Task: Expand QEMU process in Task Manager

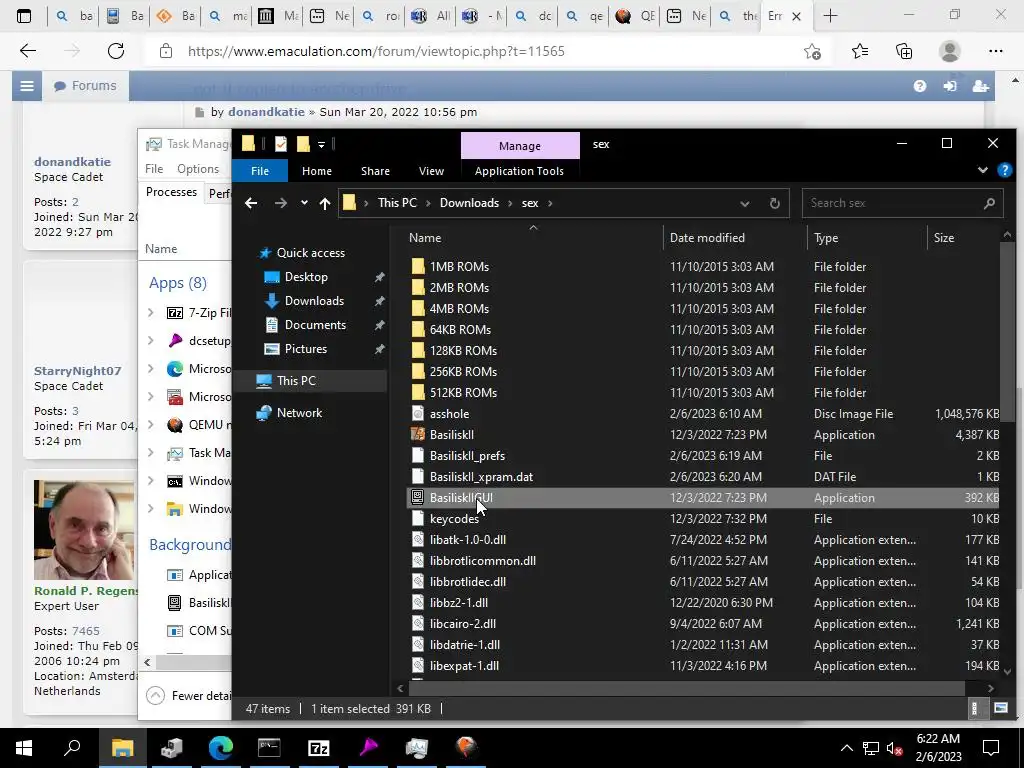Action: (151, 424)
